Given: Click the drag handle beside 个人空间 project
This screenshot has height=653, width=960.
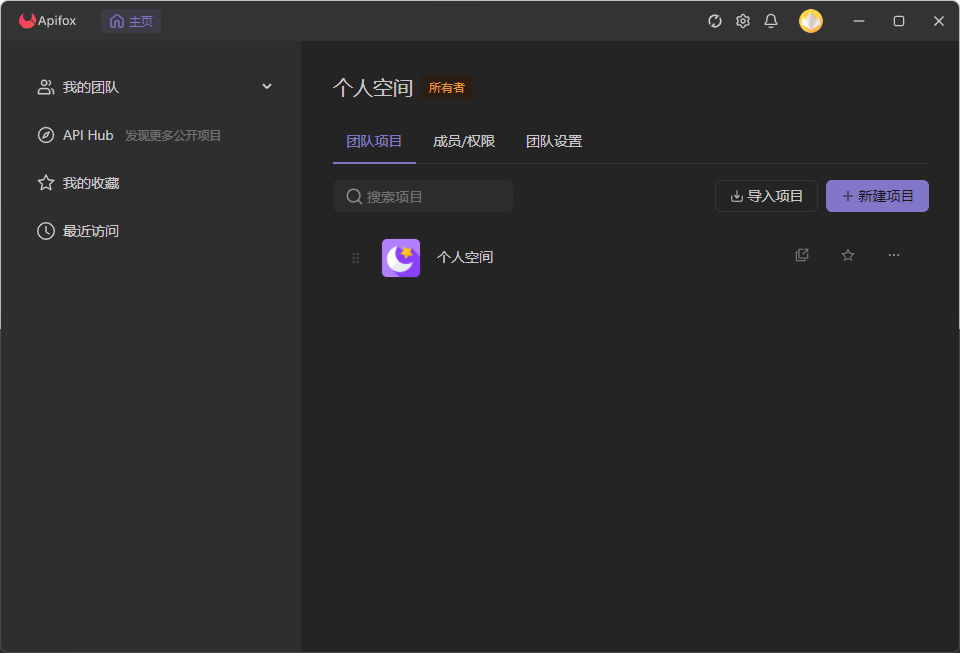Looking at the screenshot, I should click(x=355, y=258).
